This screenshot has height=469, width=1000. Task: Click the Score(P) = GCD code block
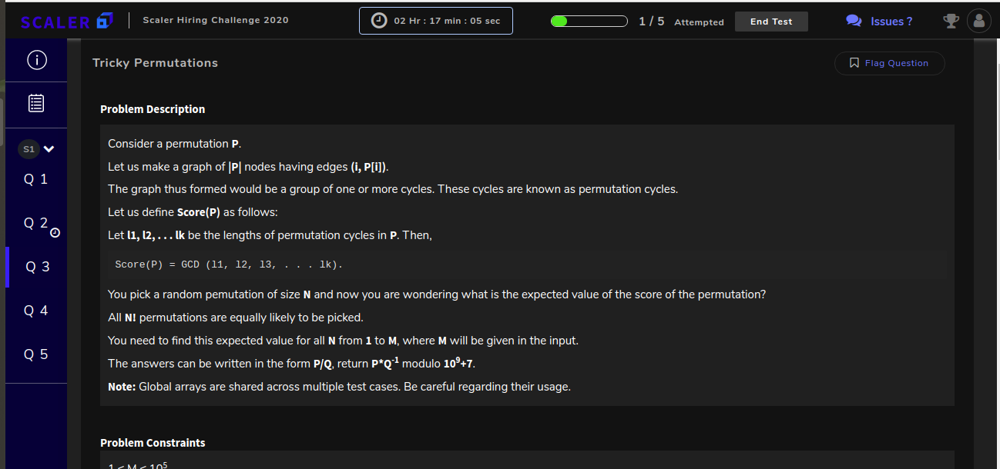click(527, 264)
